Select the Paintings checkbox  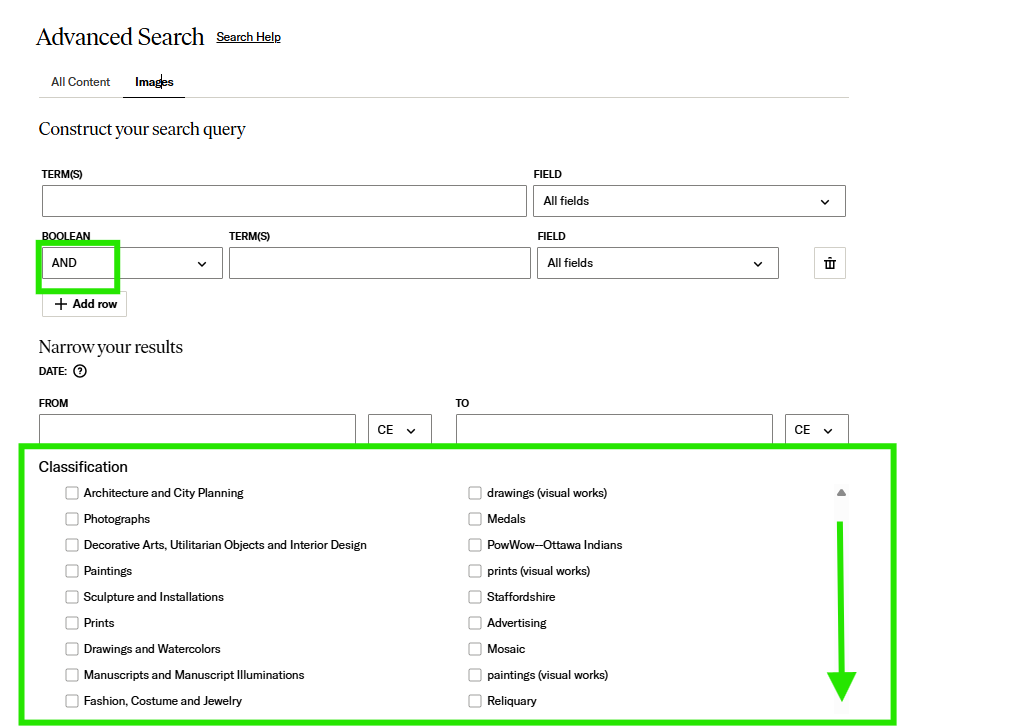point(72,571)
